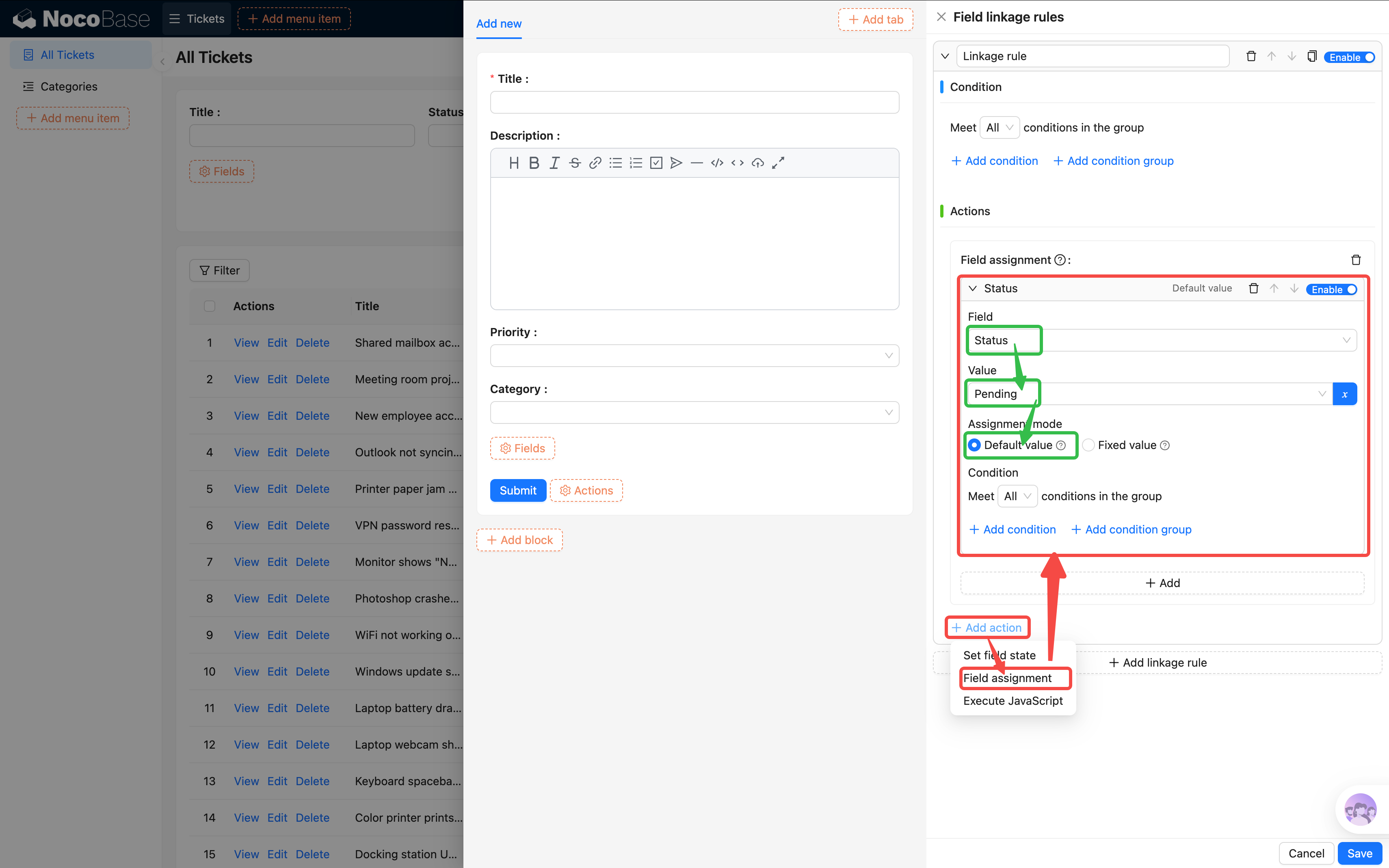
Task: Click the copy icon for Linkage rule
Action: point(1311,56)
